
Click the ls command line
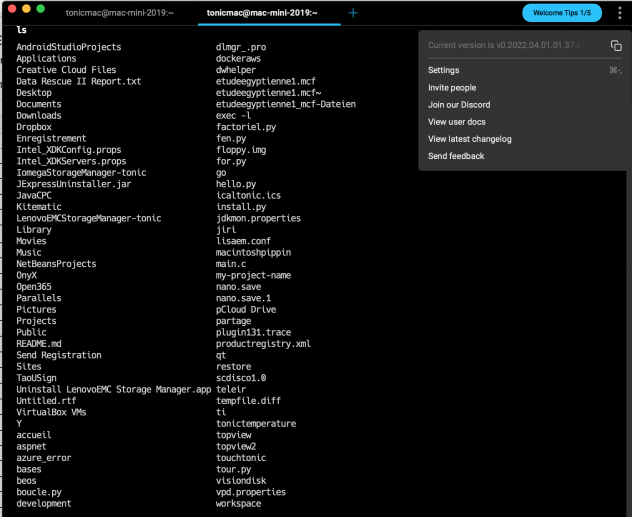pos(22,30)
